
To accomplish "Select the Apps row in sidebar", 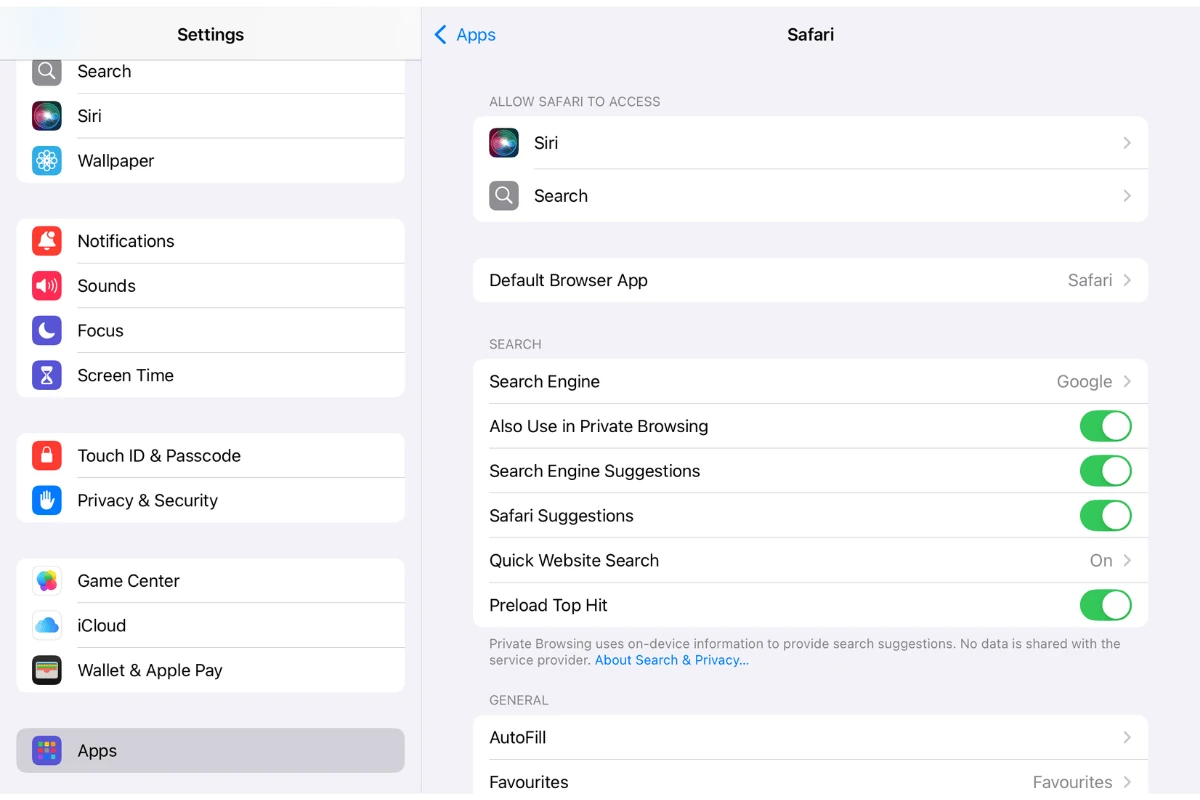I will pyautogui.click(x=210, y=751).
